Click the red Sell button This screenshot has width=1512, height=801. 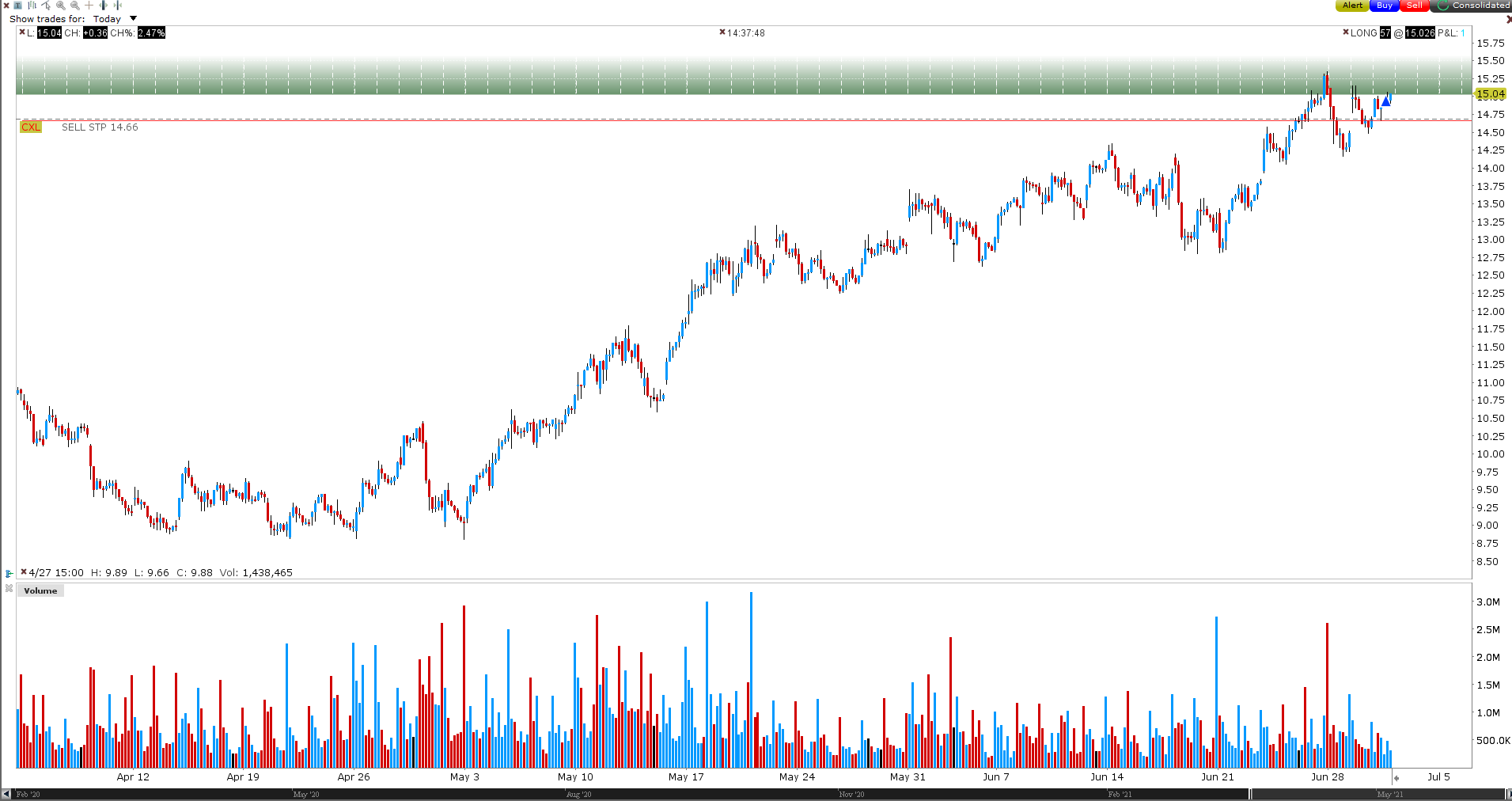1415,6
